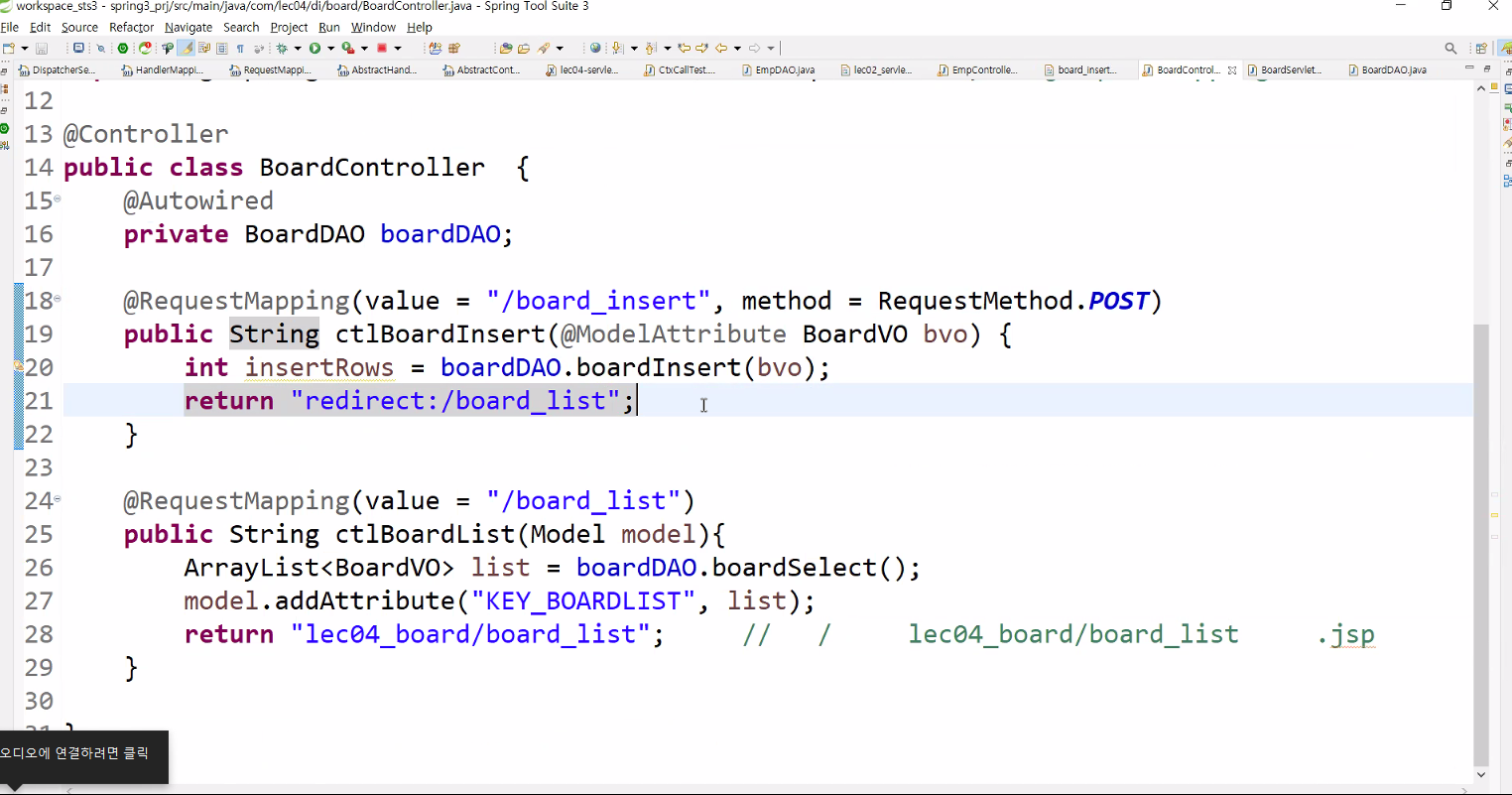The width and height of the screenshot is (1512, 795).
Task: Expand the Debug dropdown arrow
Action: (298, 48)
